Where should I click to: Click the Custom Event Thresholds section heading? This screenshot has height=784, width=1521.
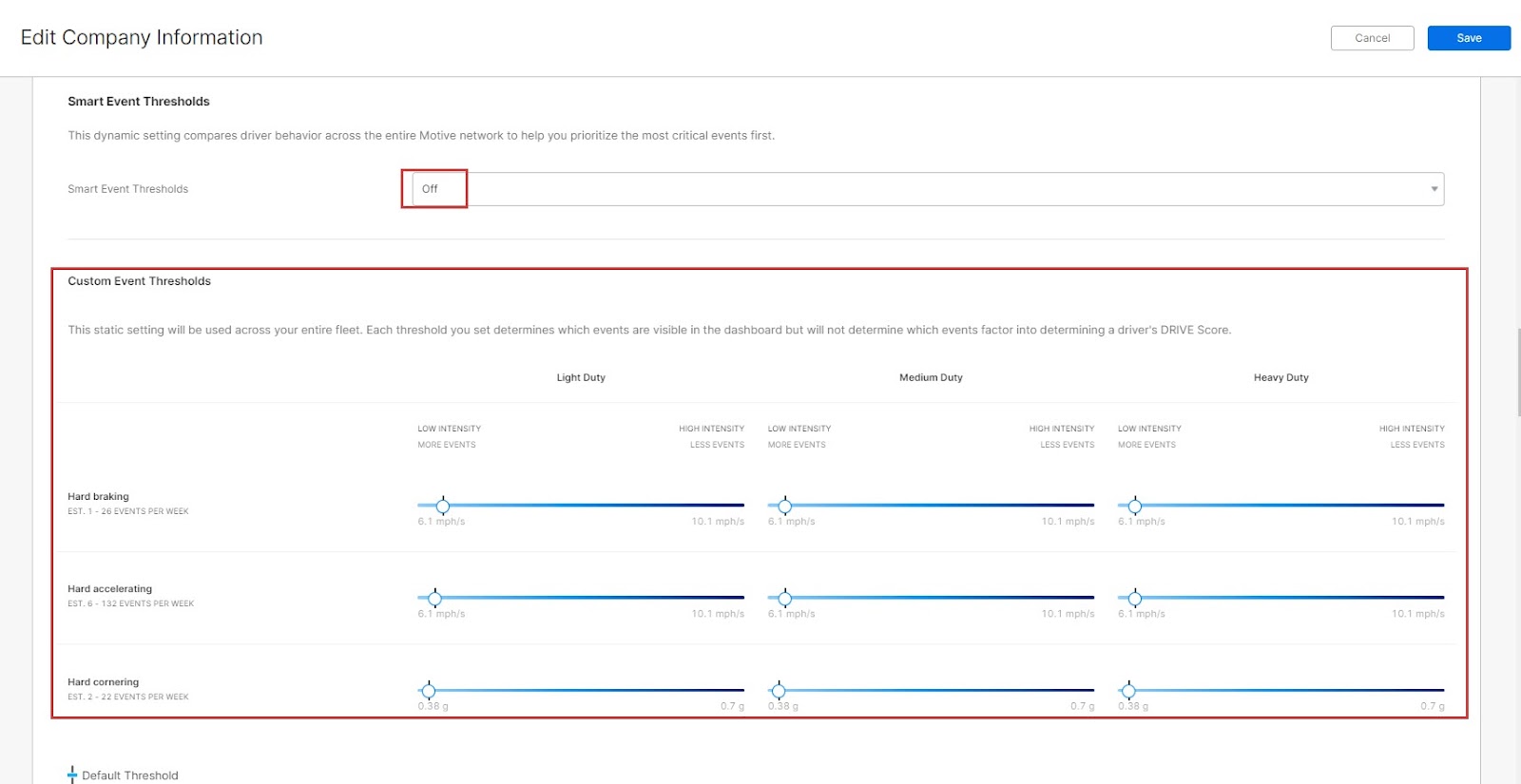139,281
